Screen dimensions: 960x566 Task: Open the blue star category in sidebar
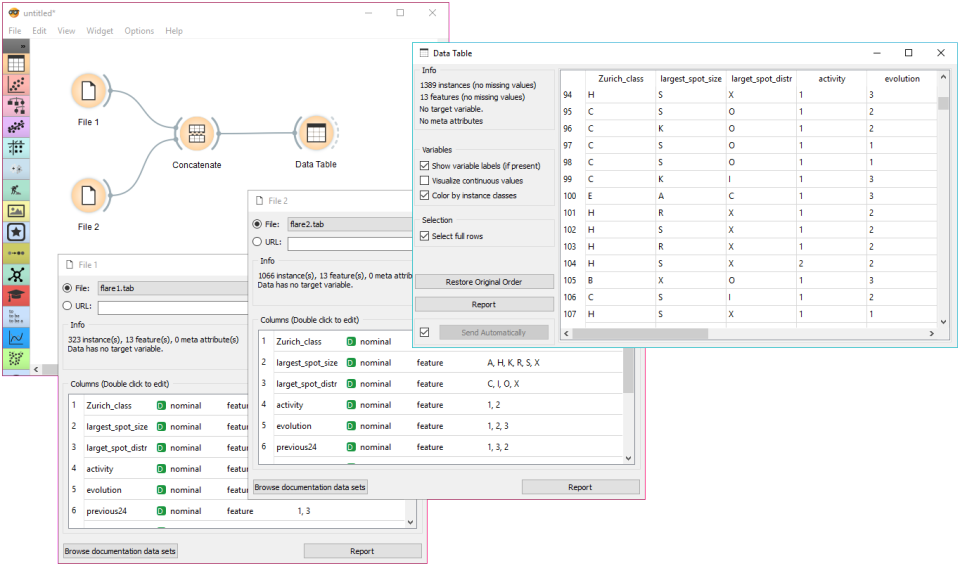tap(16, 232)
